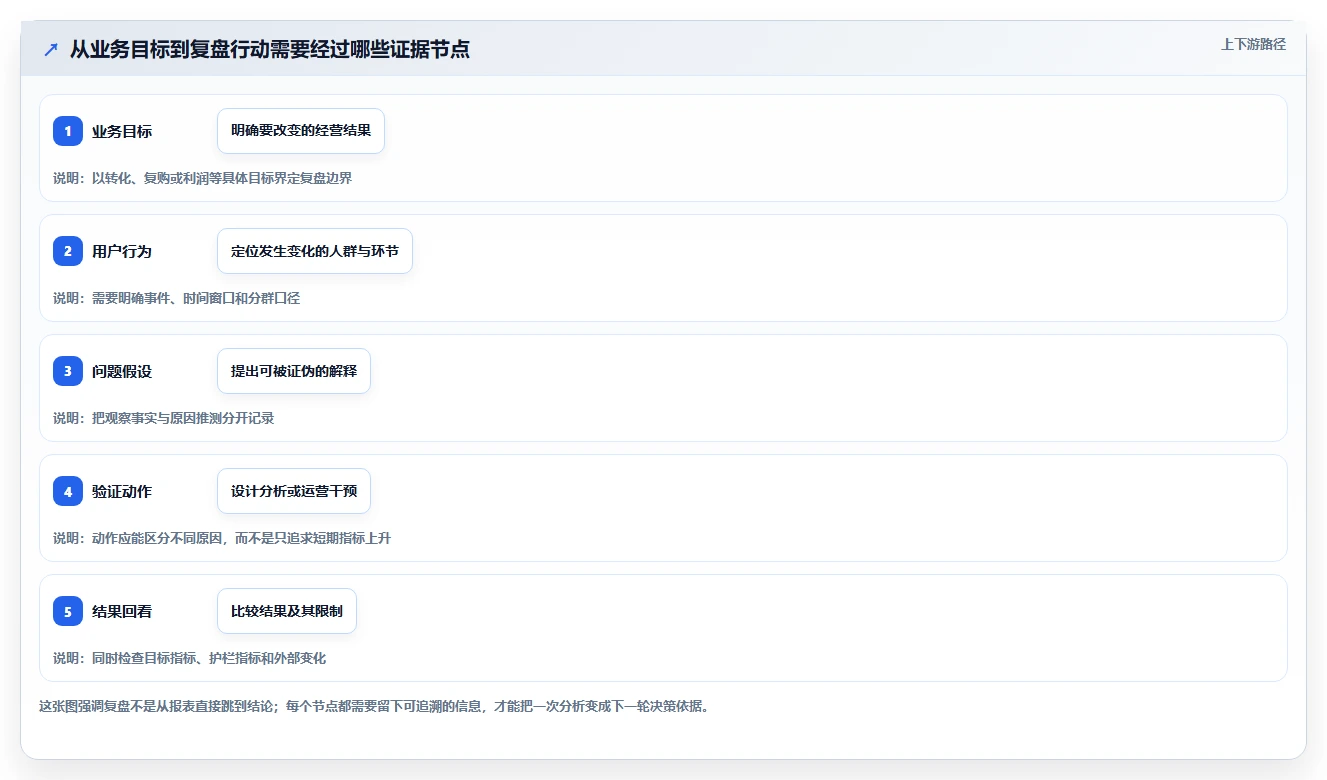This screenshot has height=780, width=1327.
Task: Select the 问题假设 step title
Action: click(x=122, y=371)
